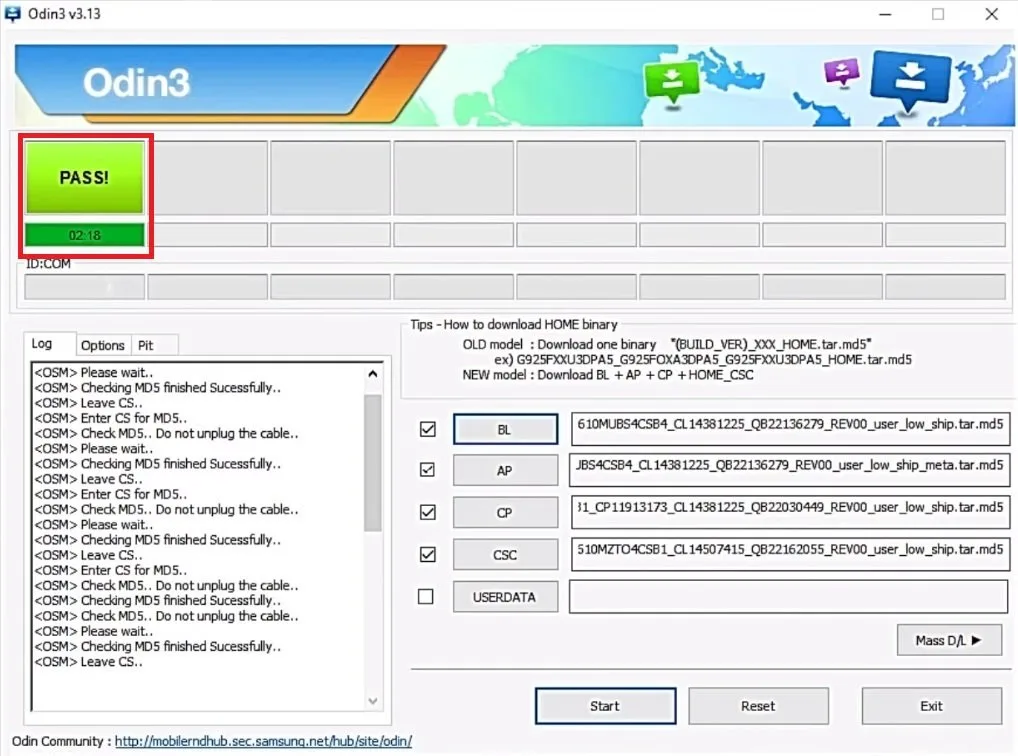Click the first '<OSM> Please wait..' log line
This screenshot has width=1018, height=756.
point(93,373)
